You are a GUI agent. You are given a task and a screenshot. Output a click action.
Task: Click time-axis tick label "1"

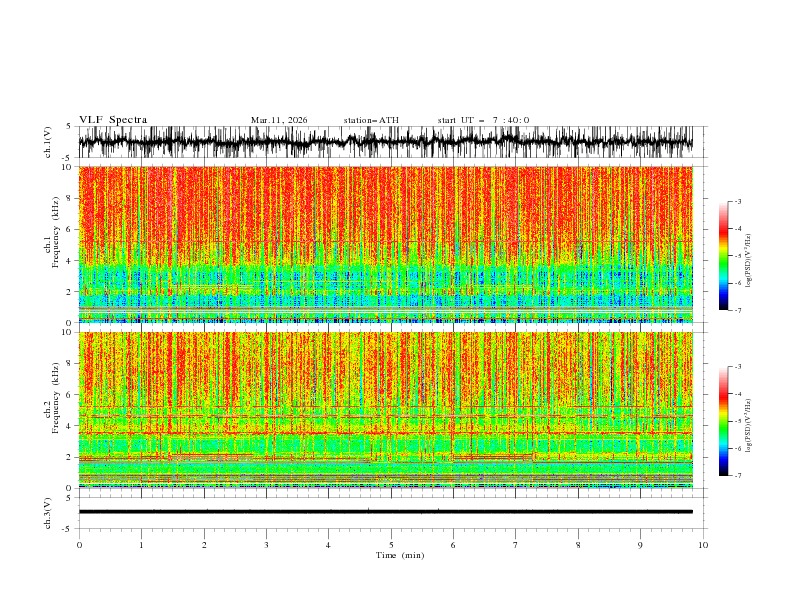point(141,545)
